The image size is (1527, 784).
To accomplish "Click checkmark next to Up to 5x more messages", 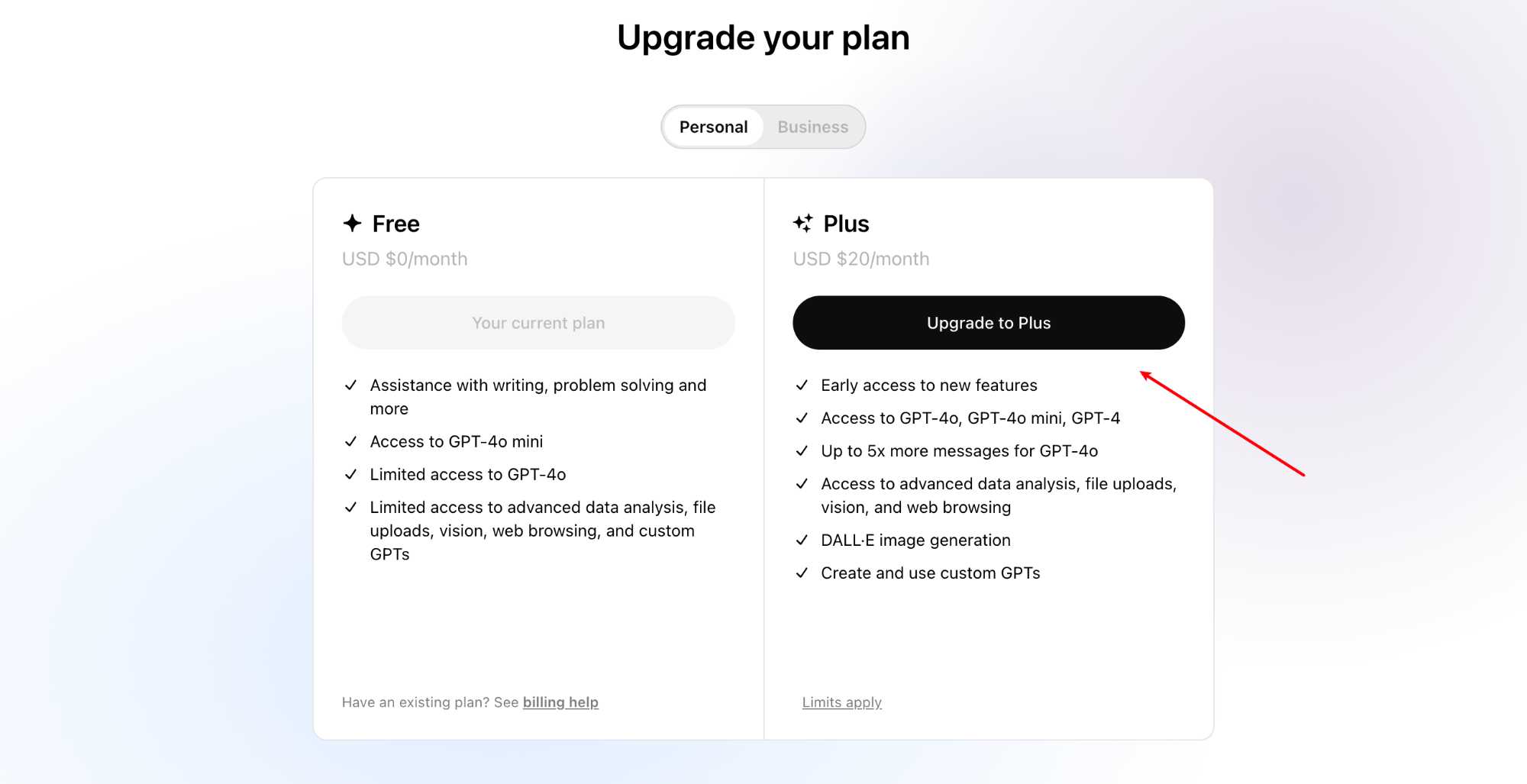I will click(802, 451).
